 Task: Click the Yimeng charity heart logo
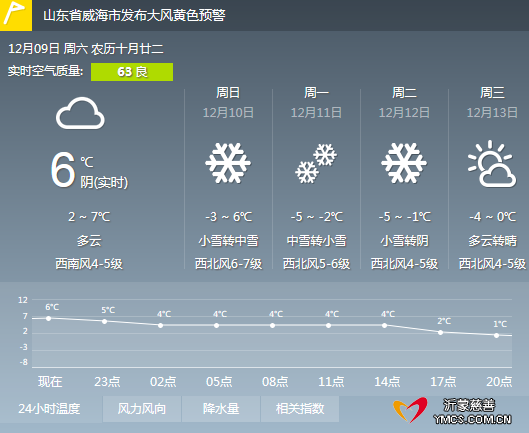click(411, 409)
